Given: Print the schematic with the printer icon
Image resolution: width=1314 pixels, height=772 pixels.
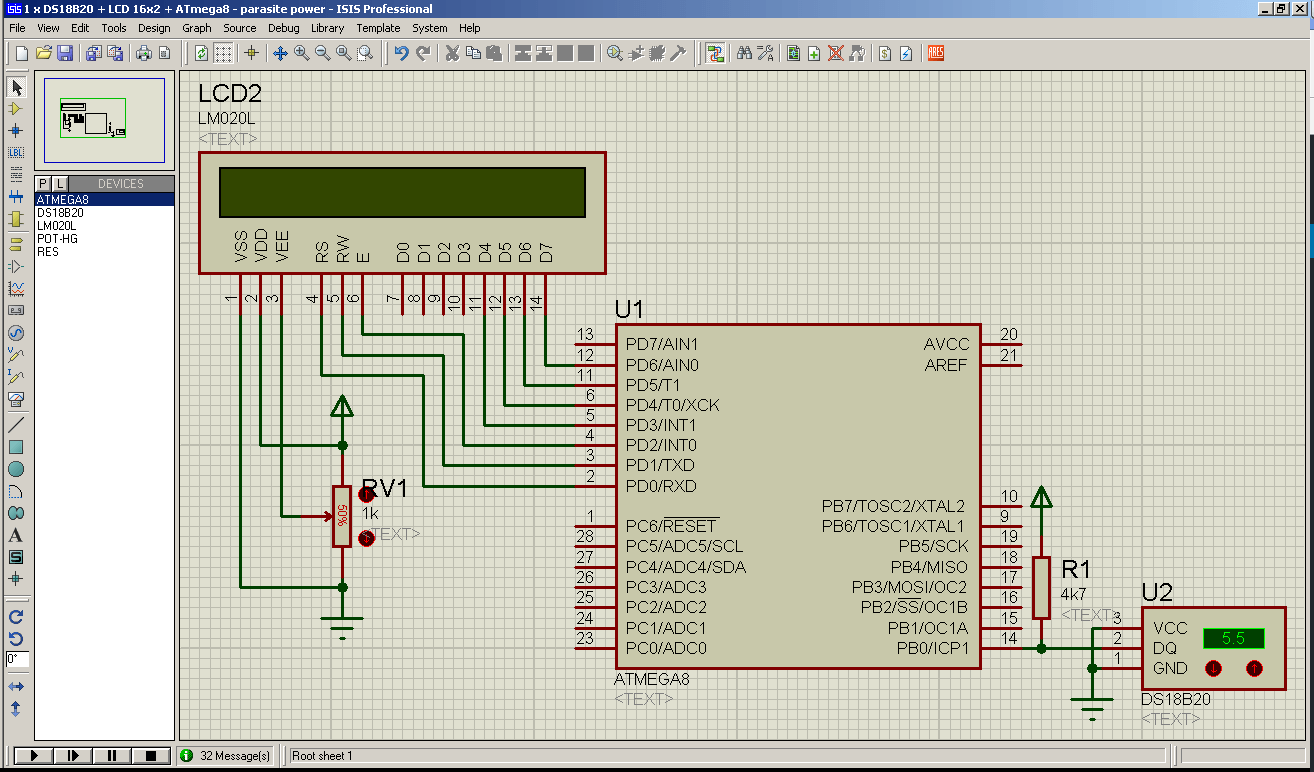Looking at the screenshot, I should 143,53.
